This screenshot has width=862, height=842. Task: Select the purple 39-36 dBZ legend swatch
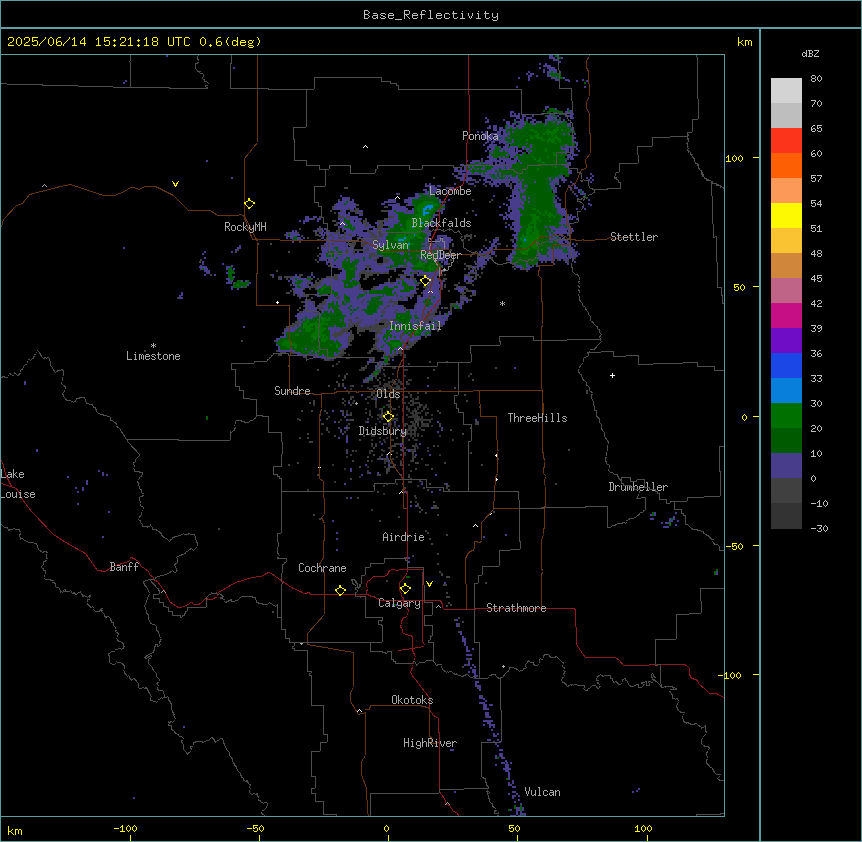786,341
